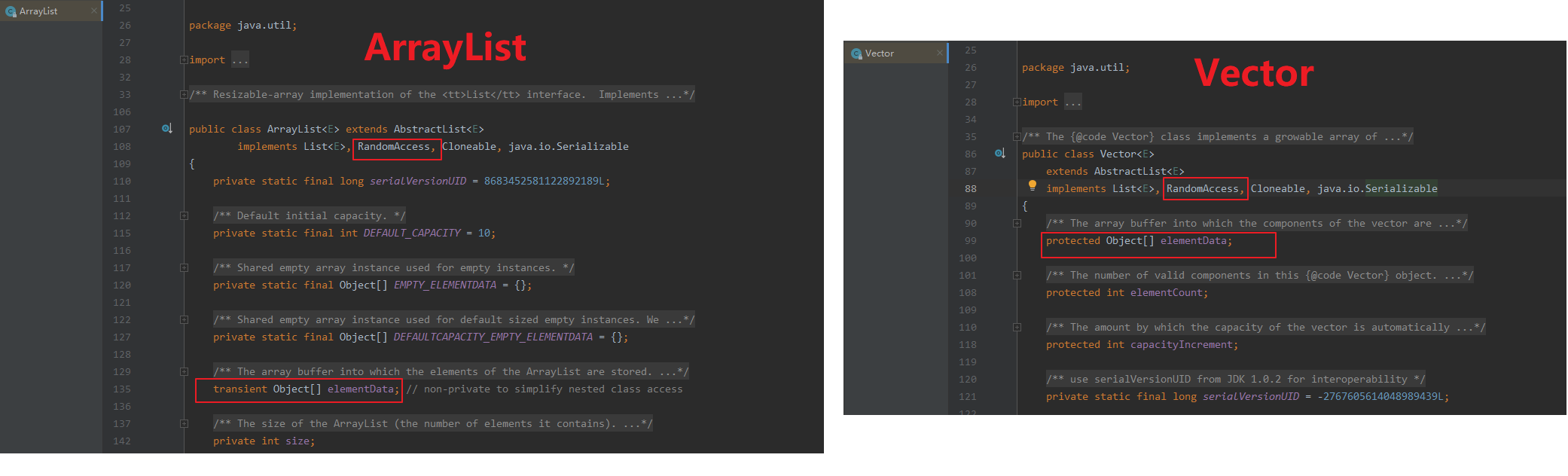Expand the '{@code Vector} class implements' Javadoc fold
1568x476 pixels.
[1017, 136]
